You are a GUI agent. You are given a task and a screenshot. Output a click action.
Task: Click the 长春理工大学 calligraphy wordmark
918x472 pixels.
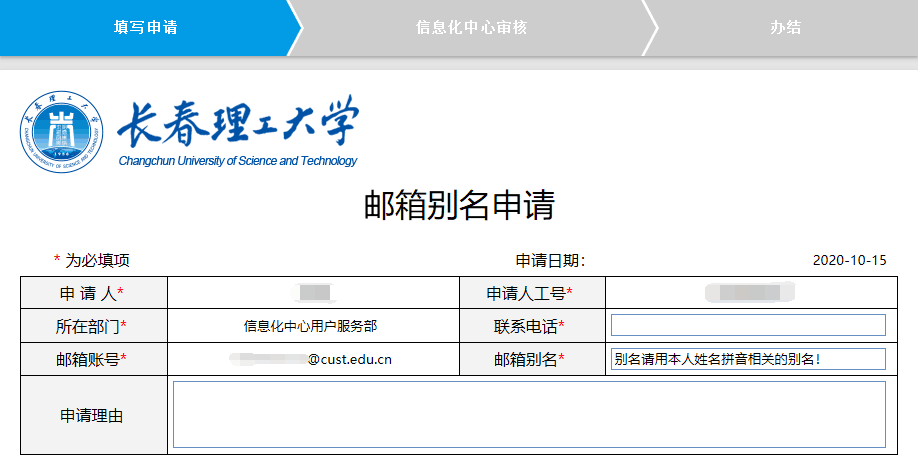tap(236, 124)
